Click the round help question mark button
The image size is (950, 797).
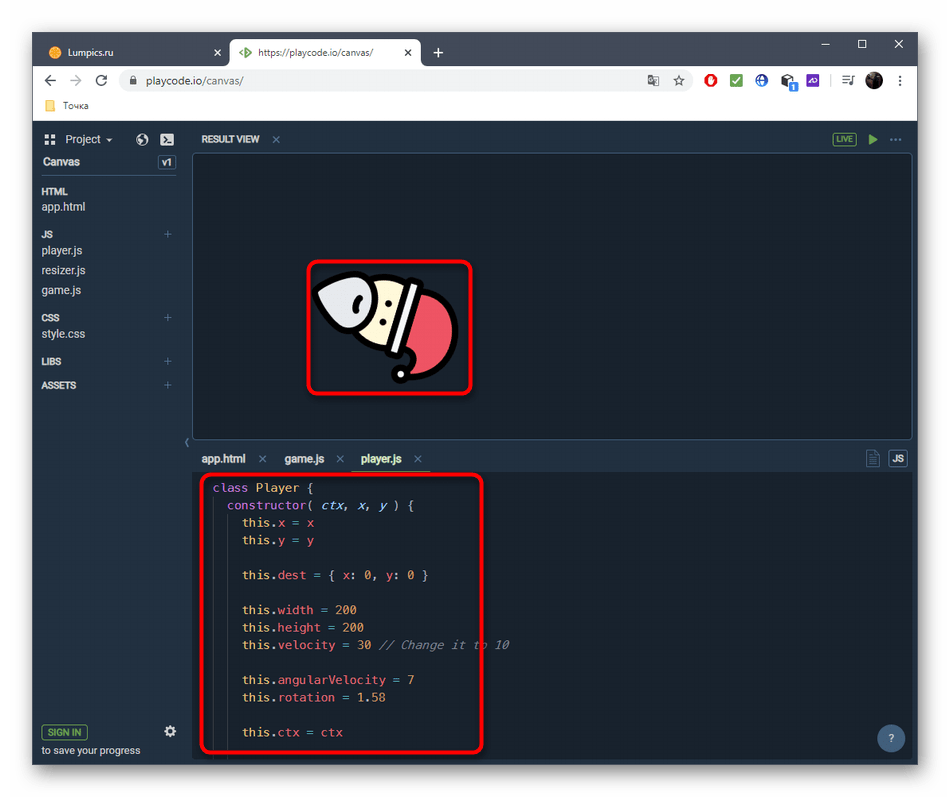[891, 739]
